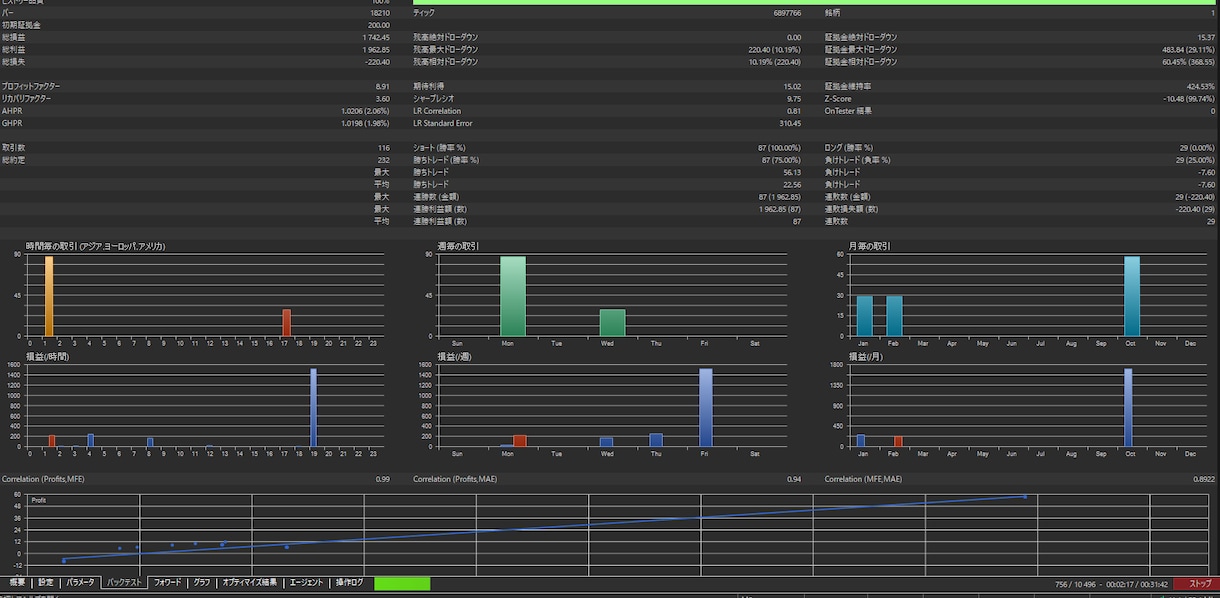
Task: Click the Feb bar in 月毎の取引 chart
Action: click(894, 315)
